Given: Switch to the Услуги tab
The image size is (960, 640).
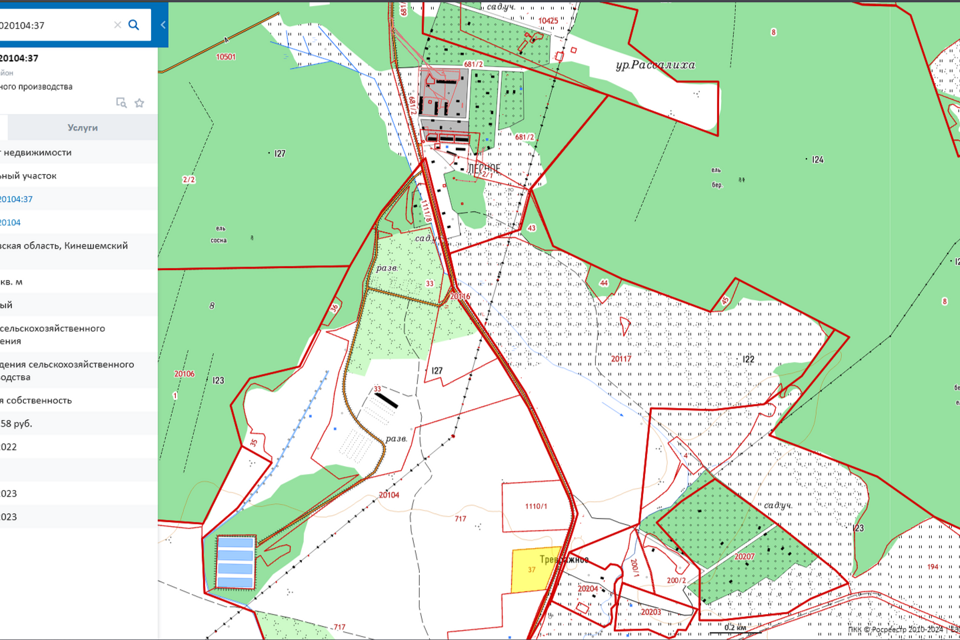Looking at the screenshot, I should point(82,128).
